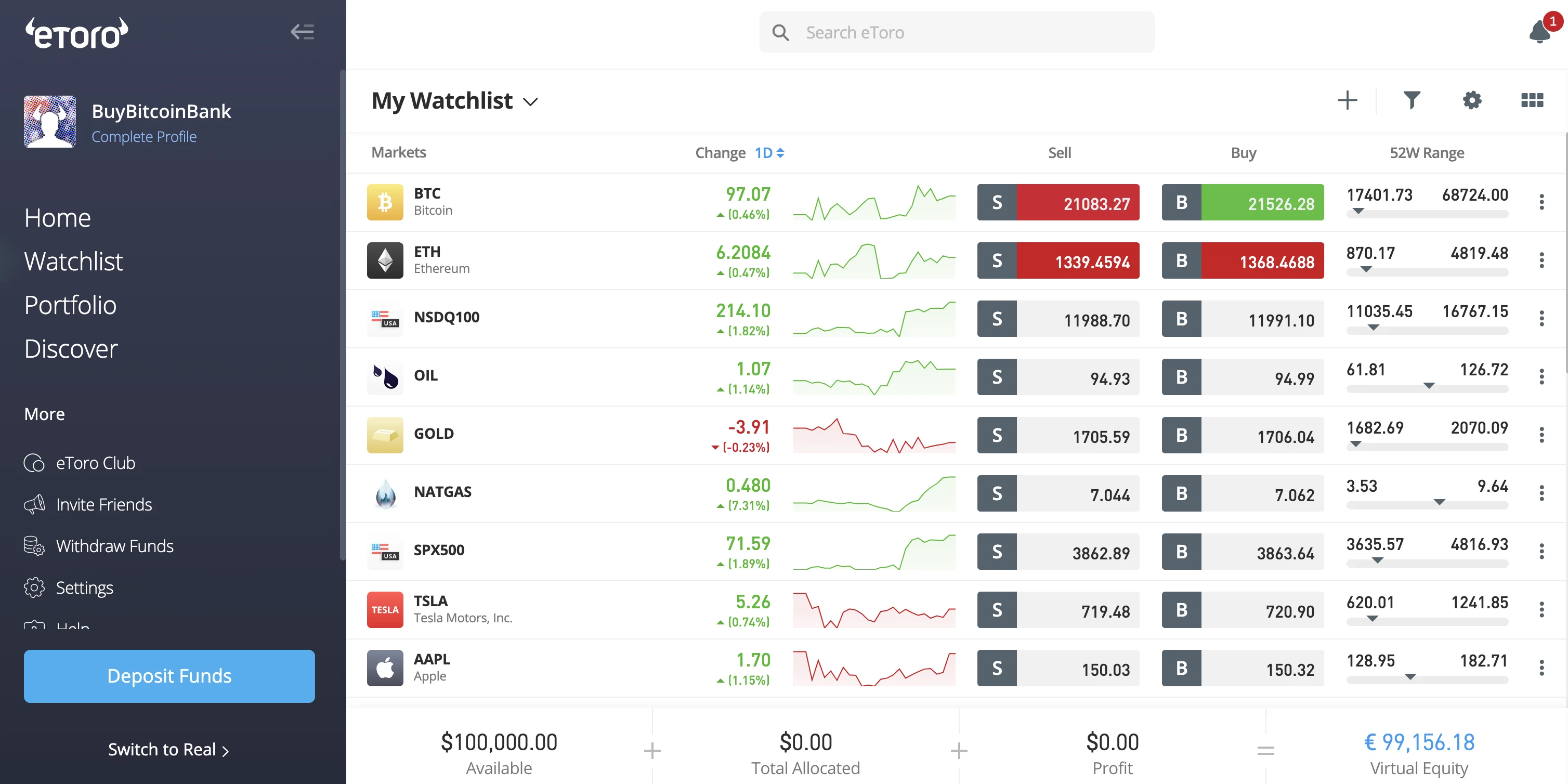Screen dimensions: 1568x784
Task: Open SPX500 row more-options dots
Action: pos(1542,552)
